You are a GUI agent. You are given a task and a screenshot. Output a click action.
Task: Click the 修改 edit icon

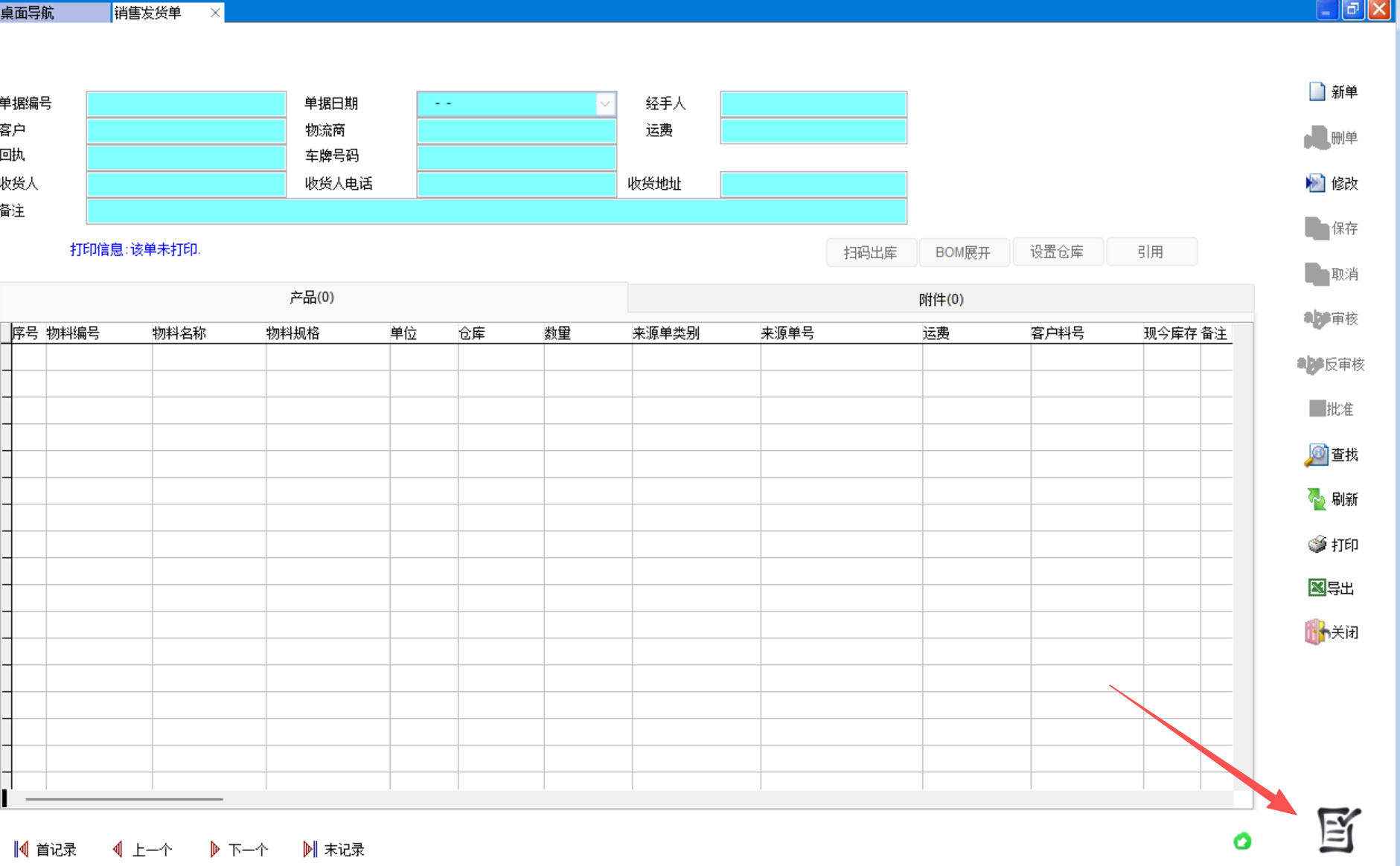click(1315, 183)
